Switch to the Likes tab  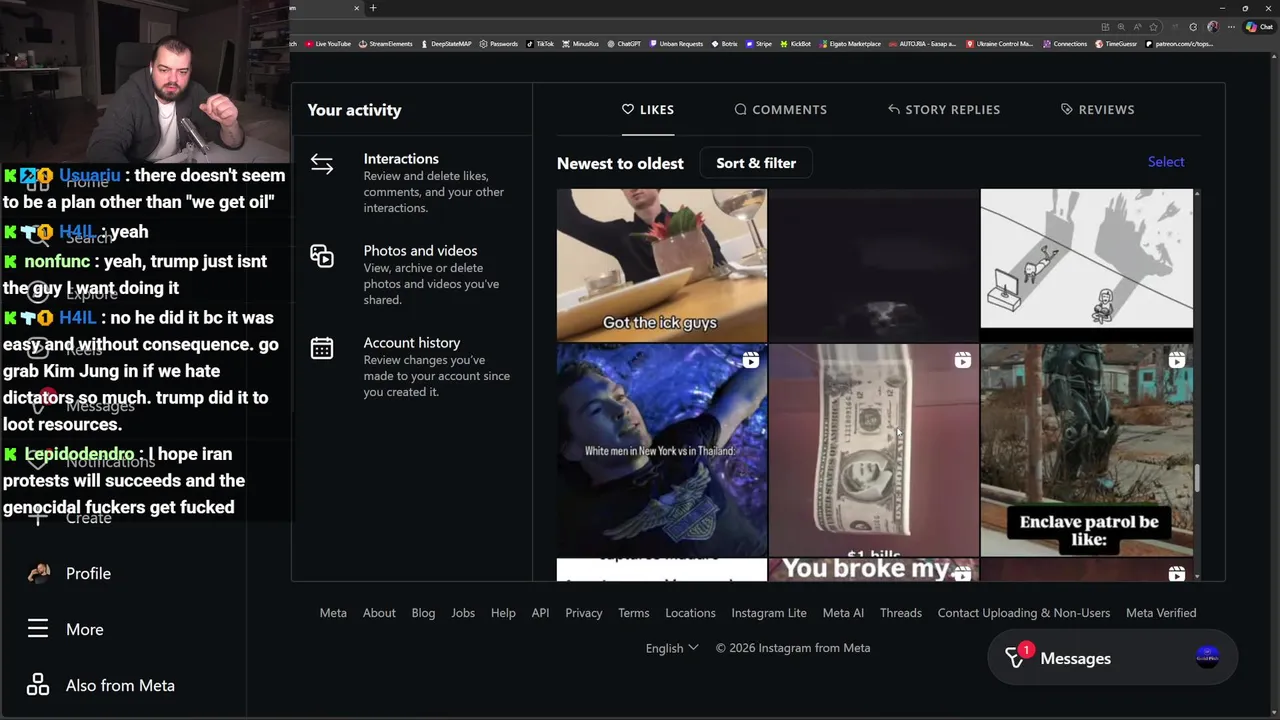coord(648,110)
